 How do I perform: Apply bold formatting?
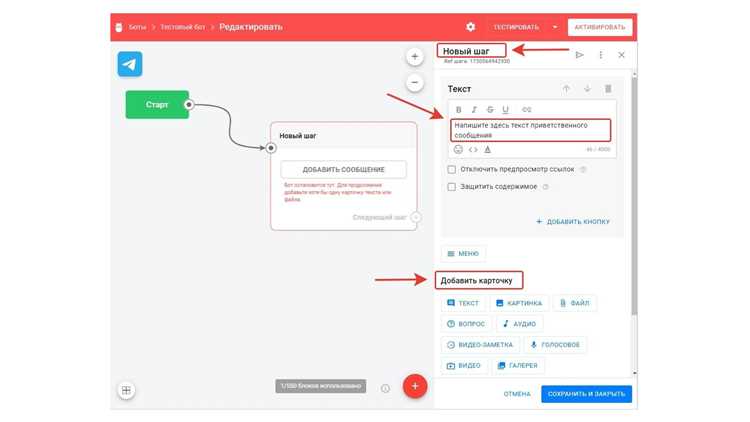[x=458, y=110]
